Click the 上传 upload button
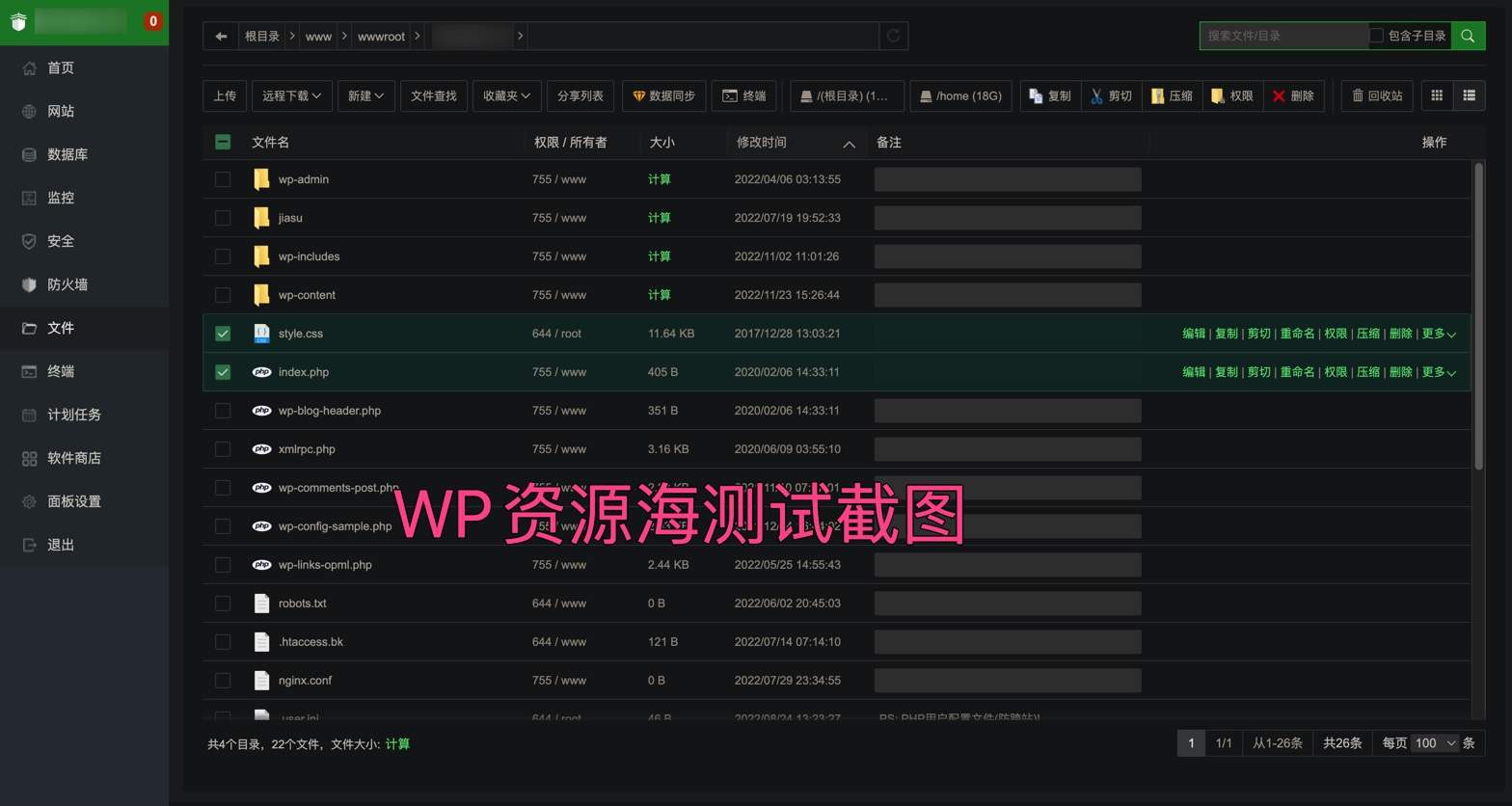1512x806 pixels. [225, 95]
